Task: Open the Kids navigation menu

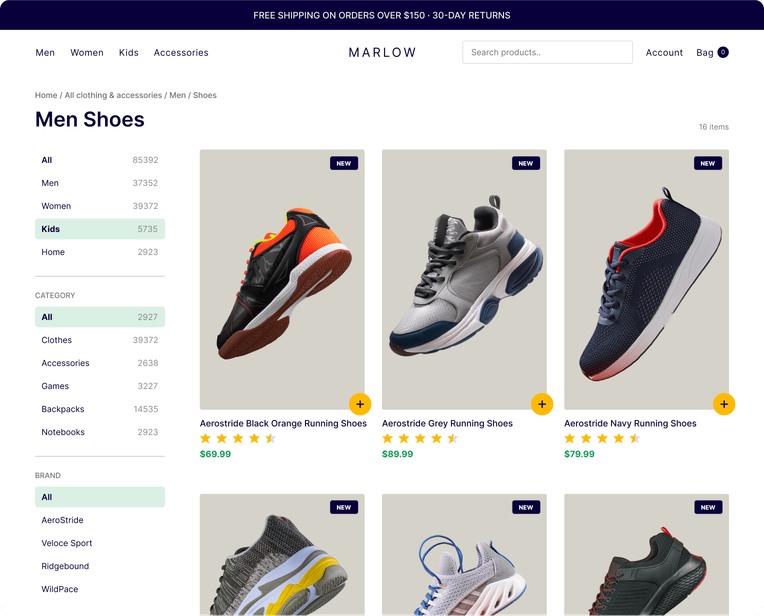Action: click(x=129, y=53)
